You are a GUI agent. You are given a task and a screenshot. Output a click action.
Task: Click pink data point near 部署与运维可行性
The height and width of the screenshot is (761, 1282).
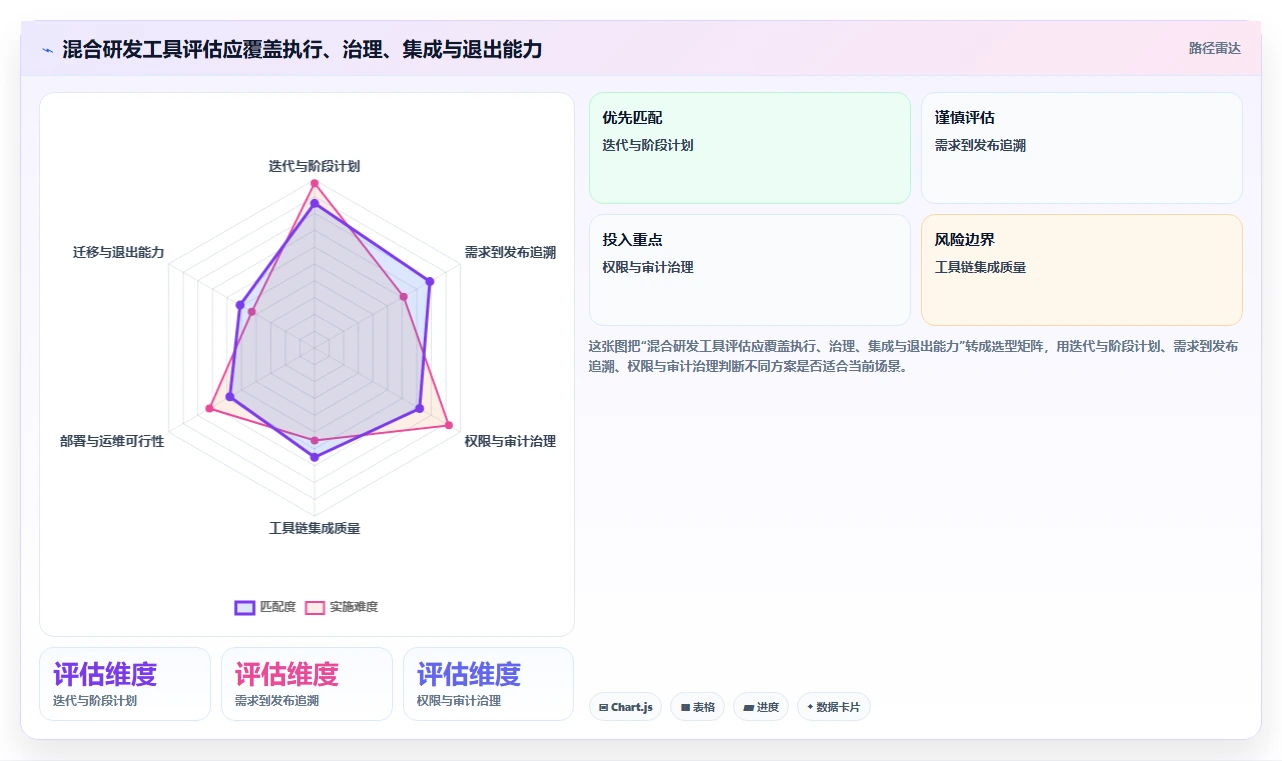tap(209, 408)
